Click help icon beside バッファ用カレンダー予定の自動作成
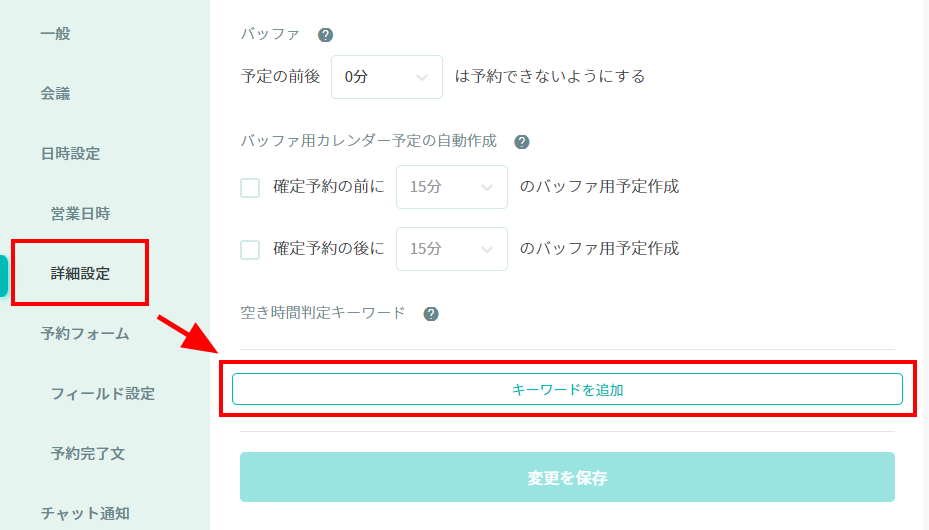Image resolution: width=929 pixels, height=530 pixels. tap(521, 142)
